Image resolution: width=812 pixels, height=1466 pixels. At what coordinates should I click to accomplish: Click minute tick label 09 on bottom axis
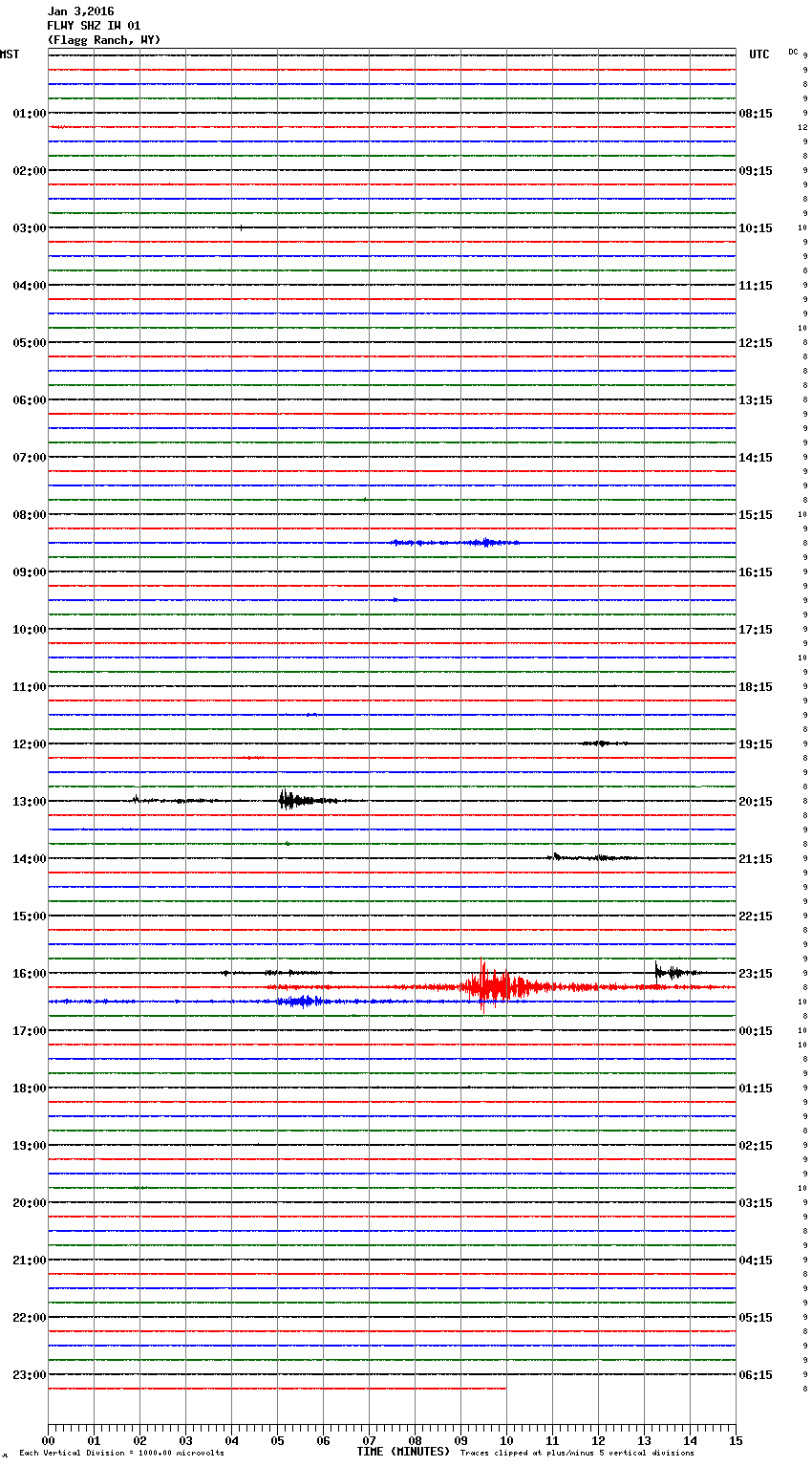(460, 1440)
